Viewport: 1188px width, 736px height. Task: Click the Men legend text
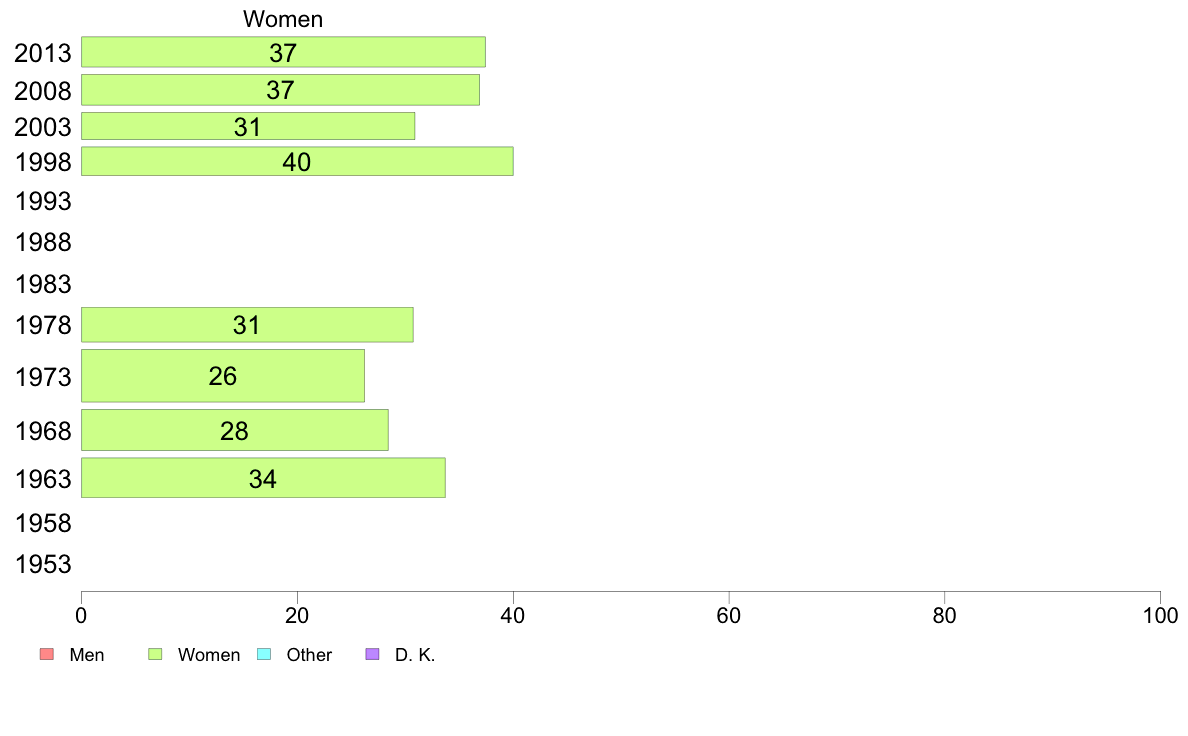87,655
